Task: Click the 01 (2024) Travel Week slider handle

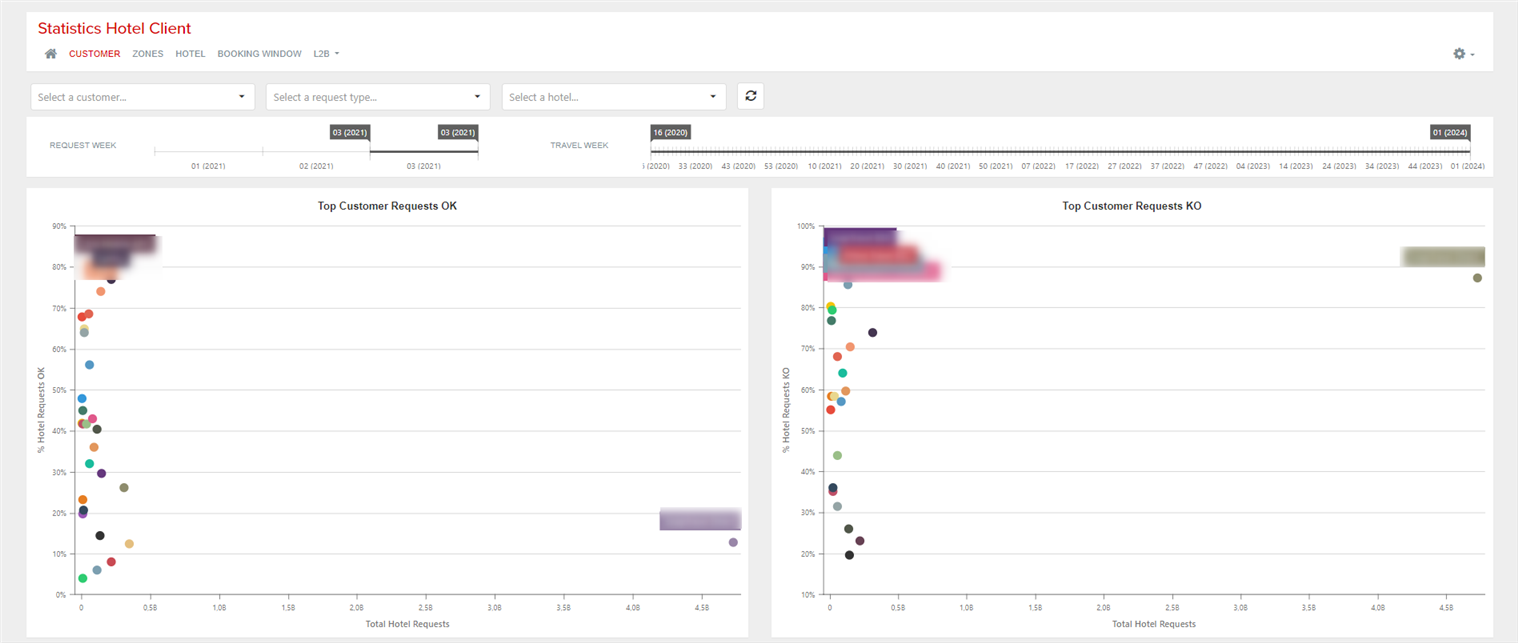Action: [x=1449, y=132]
